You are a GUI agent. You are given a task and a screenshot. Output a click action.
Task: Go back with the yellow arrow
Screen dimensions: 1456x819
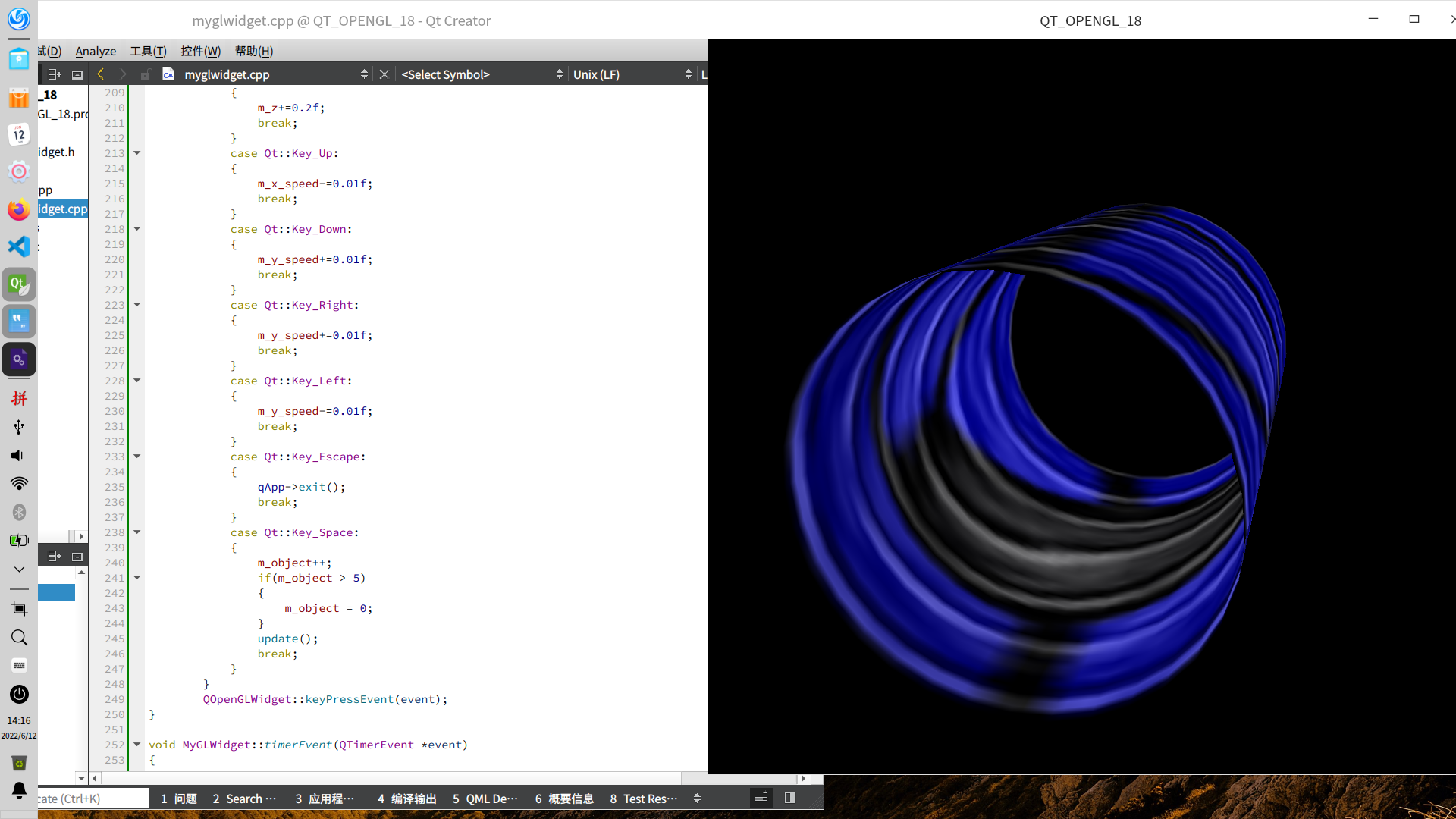click(x=101, y=74)
